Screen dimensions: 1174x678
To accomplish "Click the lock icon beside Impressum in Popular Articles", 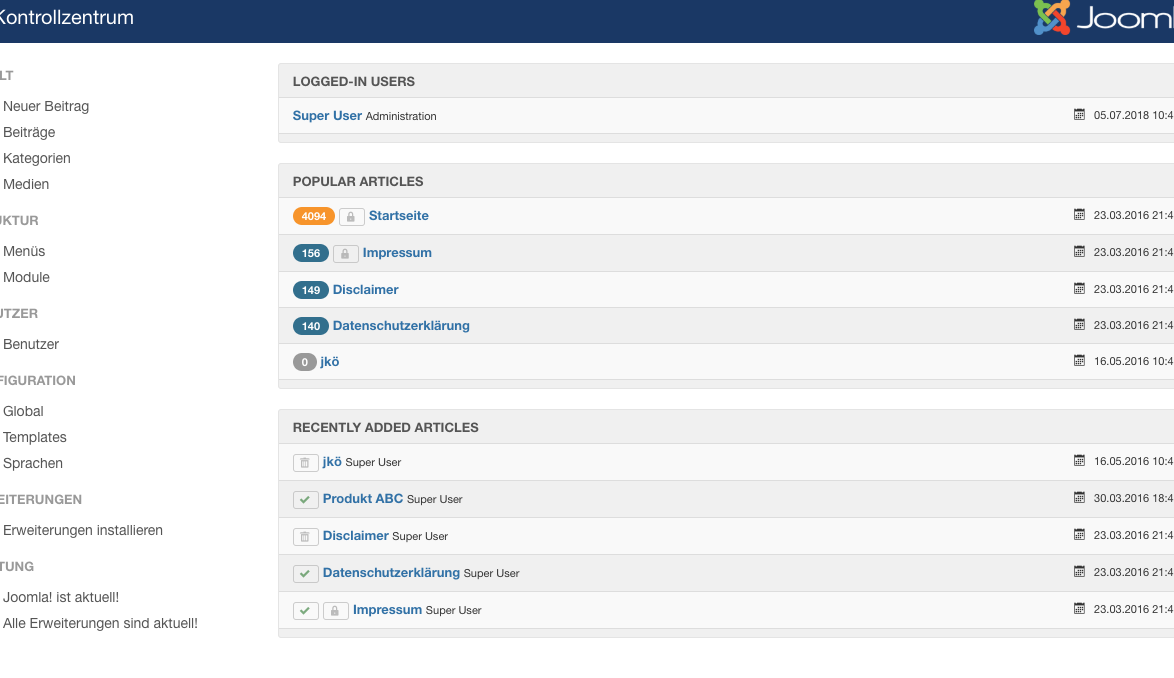I will click(345, 254).
